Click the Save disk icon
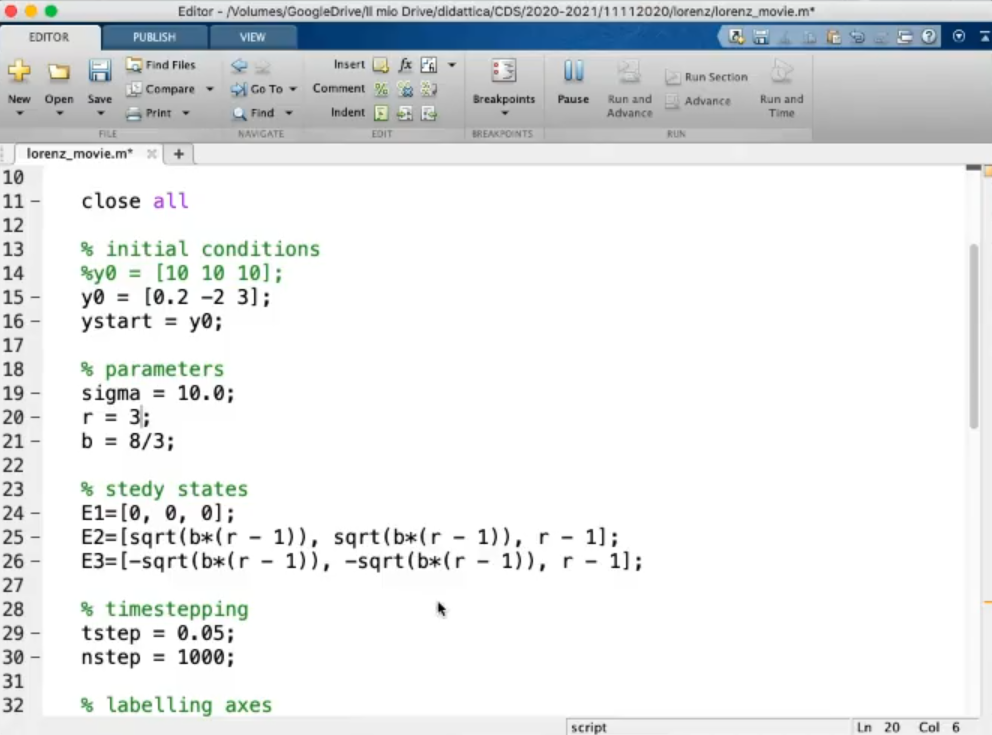992x735 pixels. pyautogui.click(x=99, y=73)
